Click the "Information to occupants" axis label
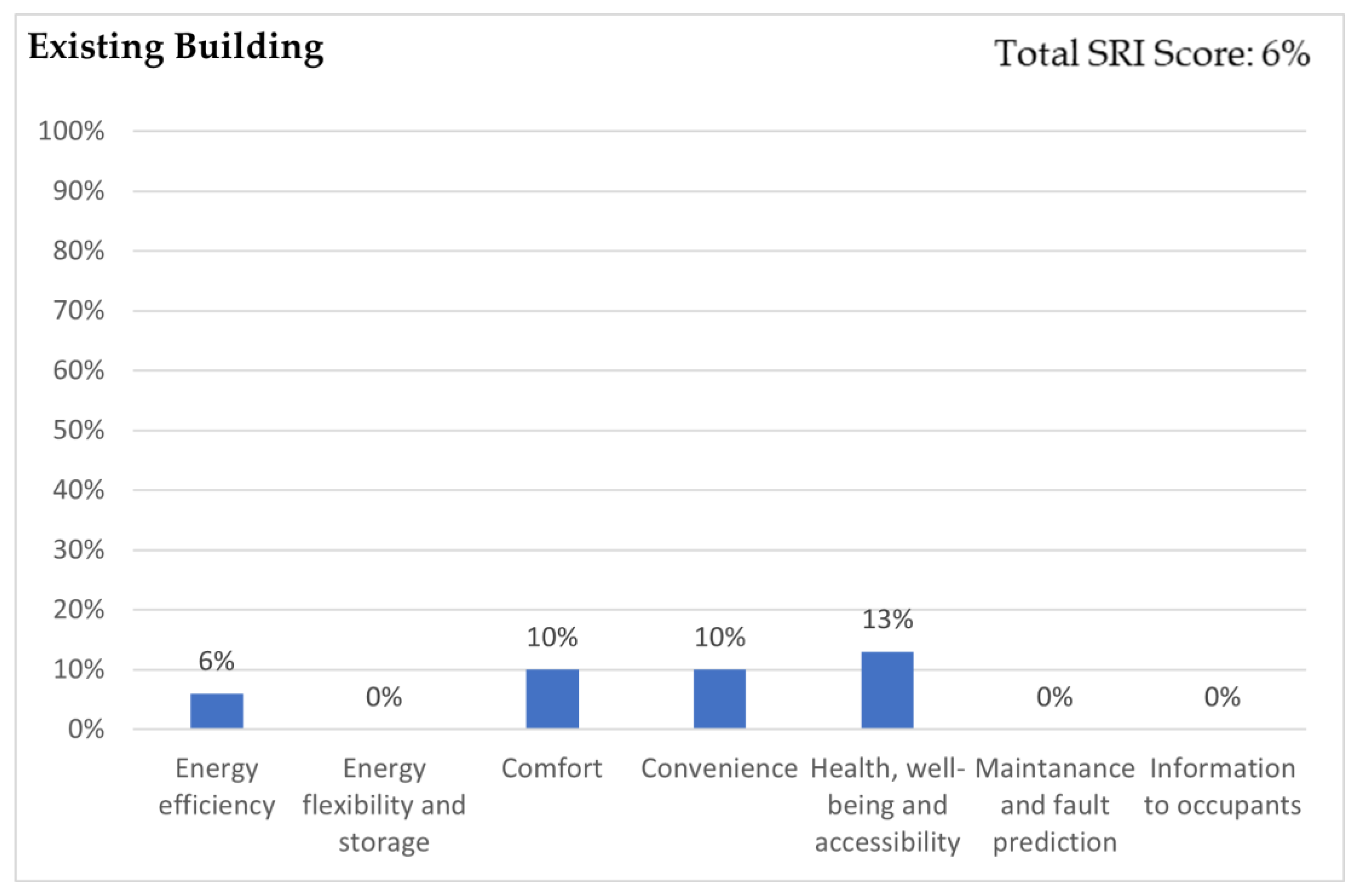 coord(1222,787)
